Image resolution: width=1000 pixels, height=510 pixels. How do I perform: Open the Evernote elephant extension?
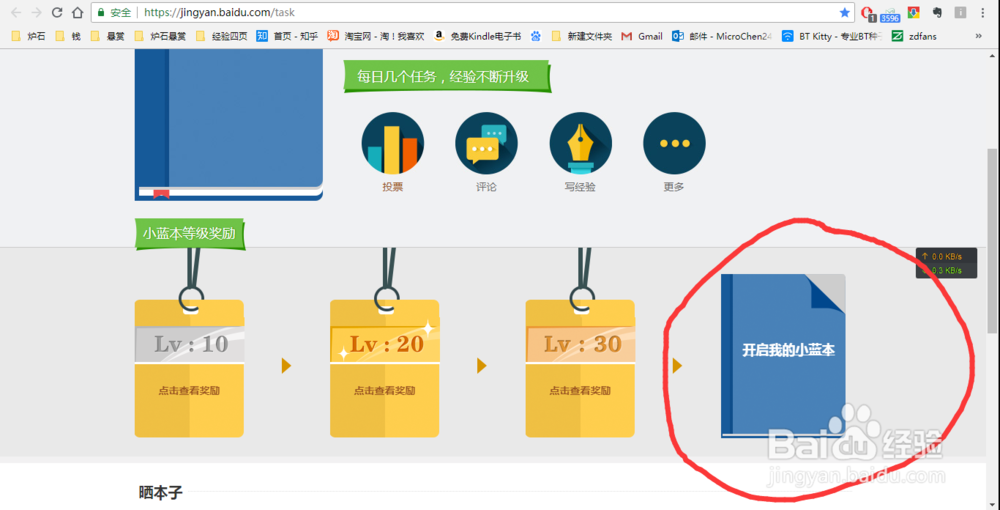click(x=937, y=12)
